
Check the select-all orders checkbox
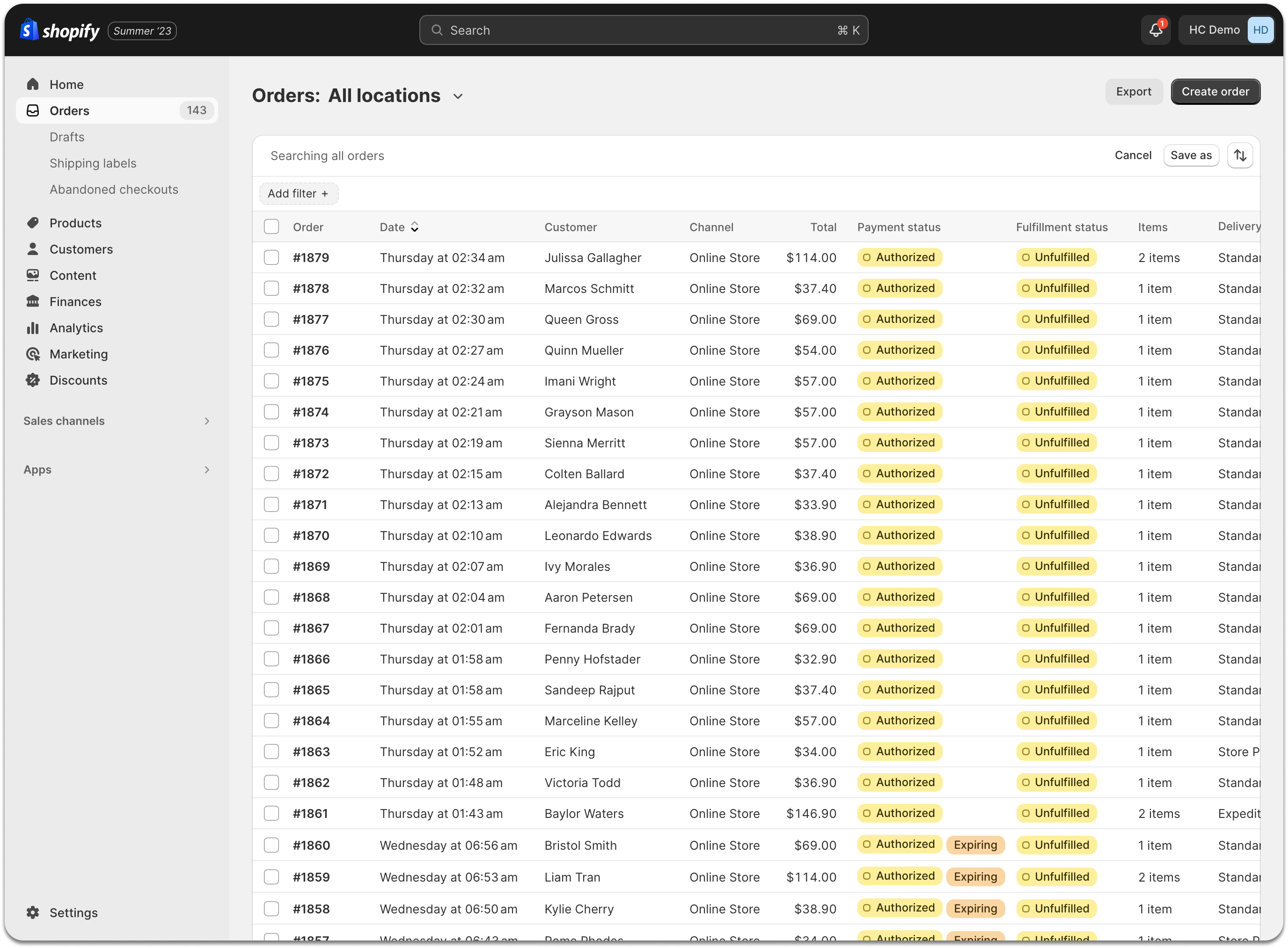point(271,226)
